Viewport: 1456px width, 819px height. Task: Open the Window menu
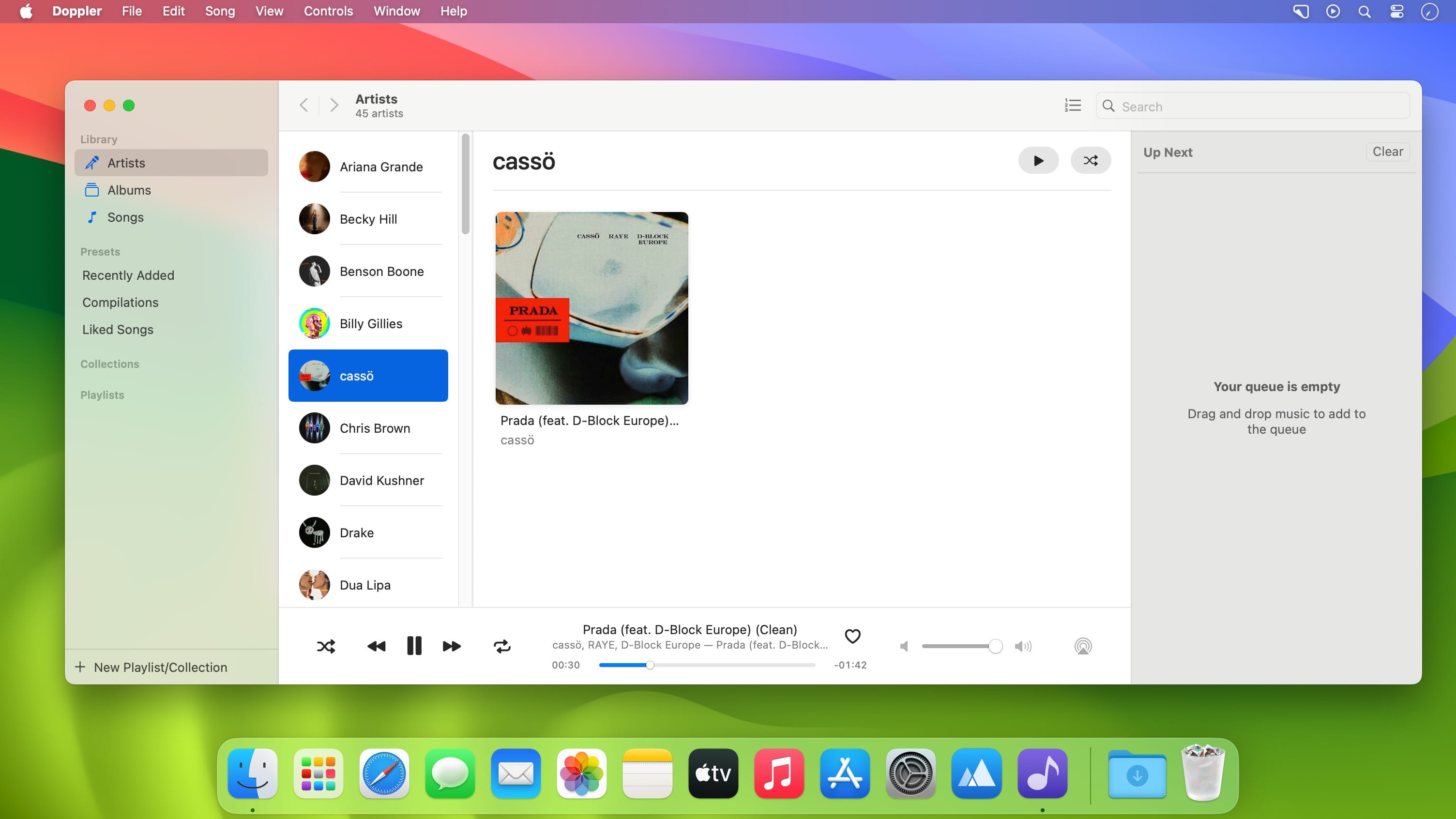coord(397,11)
